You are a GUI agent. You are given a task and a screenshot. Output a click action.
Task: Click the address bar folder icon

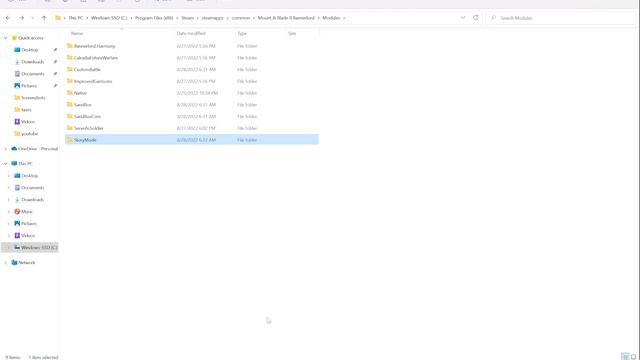(58, 18)
